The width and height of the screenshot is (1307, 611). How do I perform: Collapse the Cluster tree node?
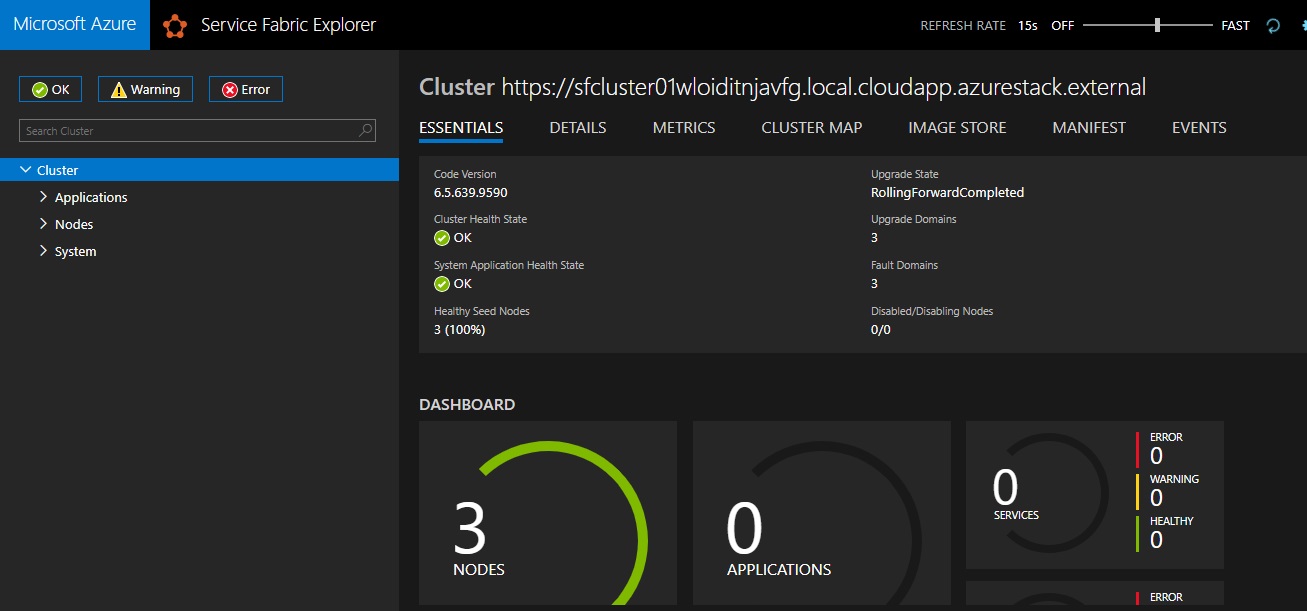tap(26, 170)
